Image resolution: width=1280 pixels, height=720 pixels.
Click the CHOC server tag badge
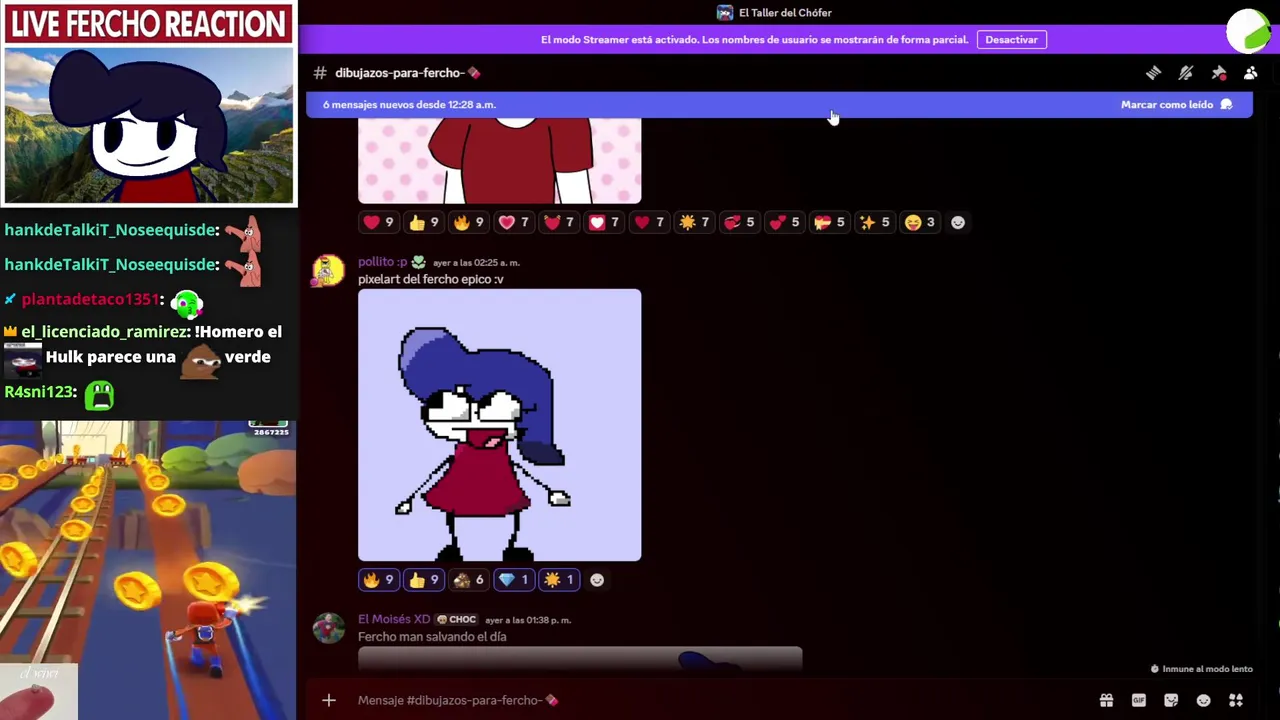point(457,620)
